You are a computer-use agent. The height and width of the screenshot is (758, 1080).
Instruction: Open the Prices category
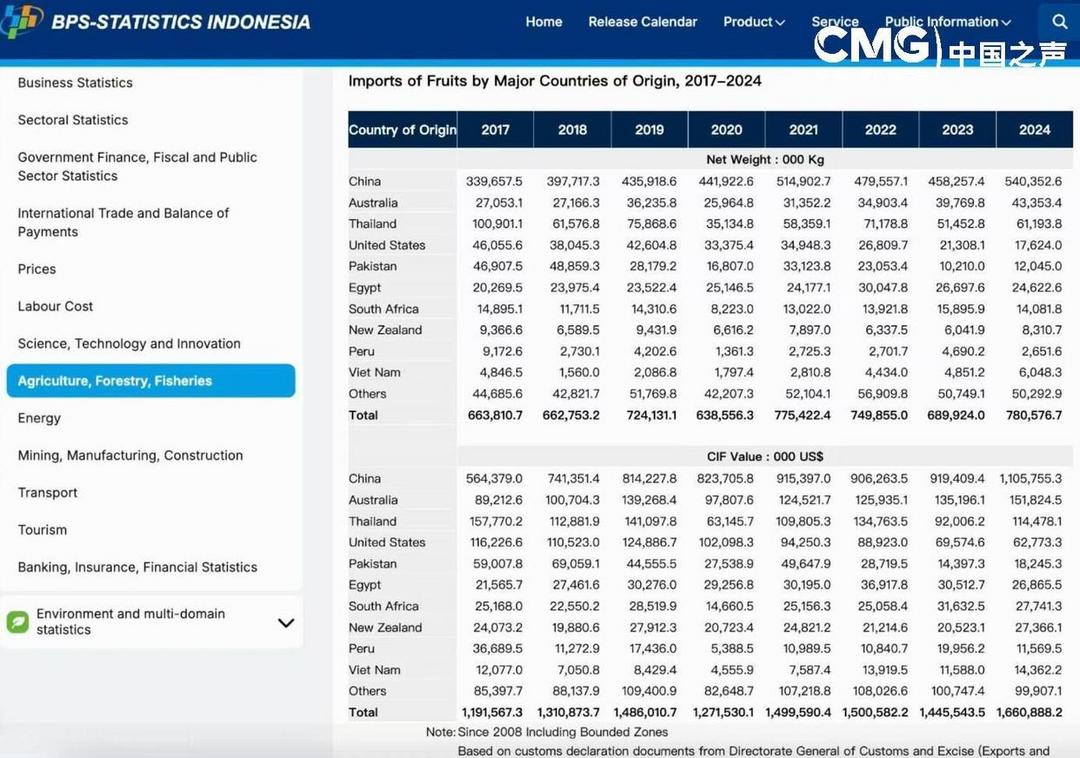(x=37, y=269)
